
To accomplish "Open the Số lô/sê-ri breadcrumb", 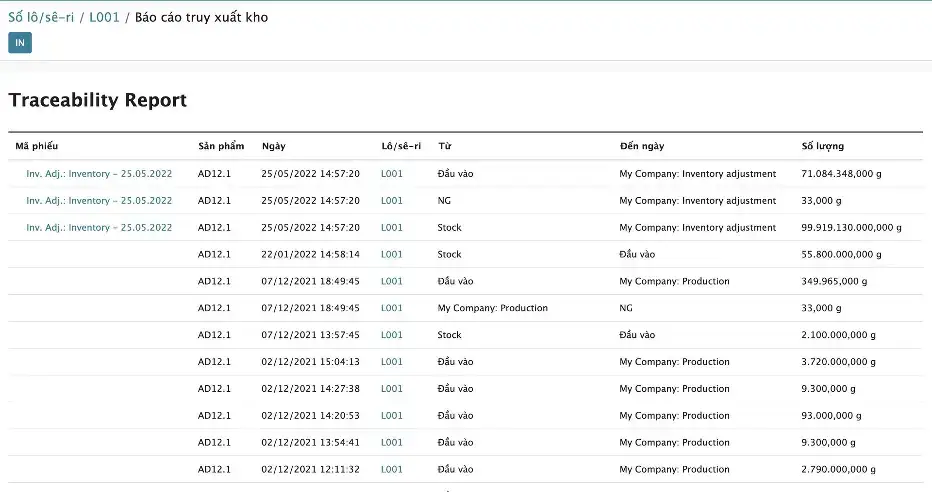I will coord(41,17).
